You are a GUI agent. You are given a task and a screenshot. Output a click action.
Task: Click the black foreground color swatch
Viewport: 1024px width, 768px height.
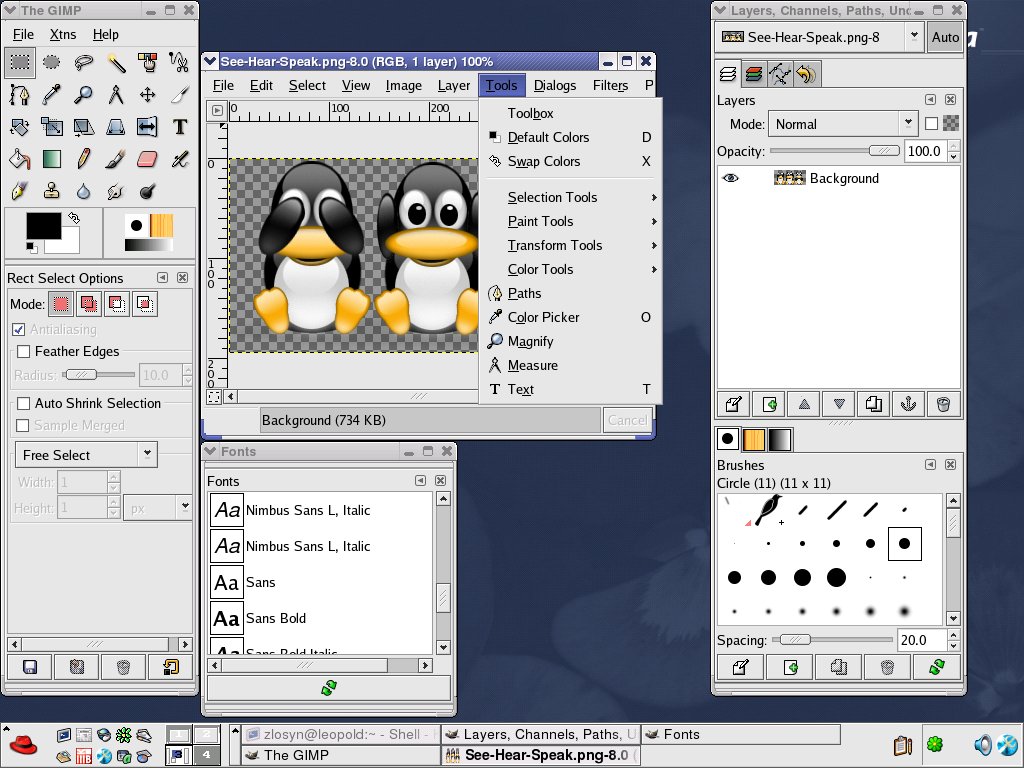pyautogui.click(x=42, y=226)
